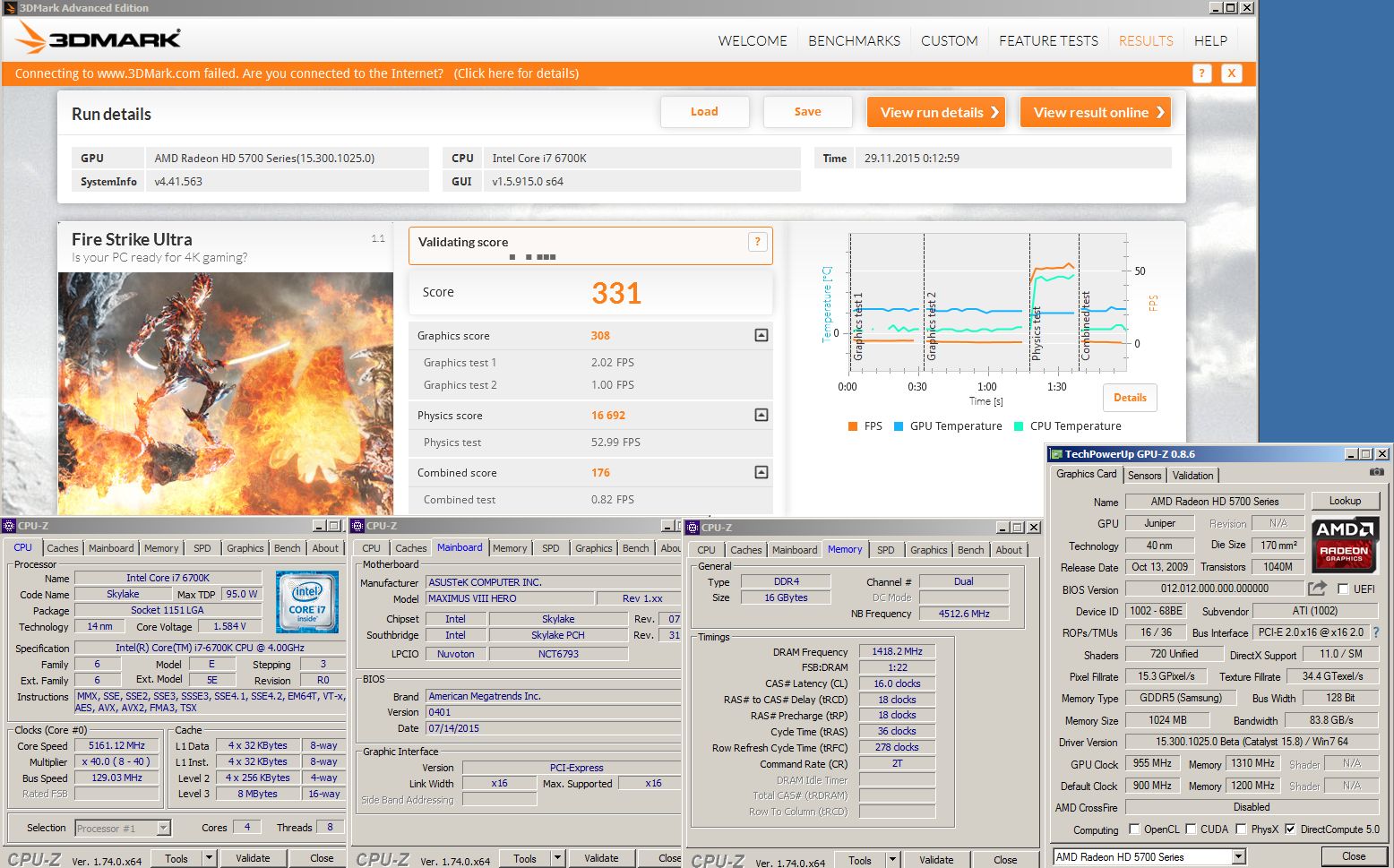This screenshot has width=1394, height=868.
Task: Open Processor #1 selection dropdown
Action: 163,829
